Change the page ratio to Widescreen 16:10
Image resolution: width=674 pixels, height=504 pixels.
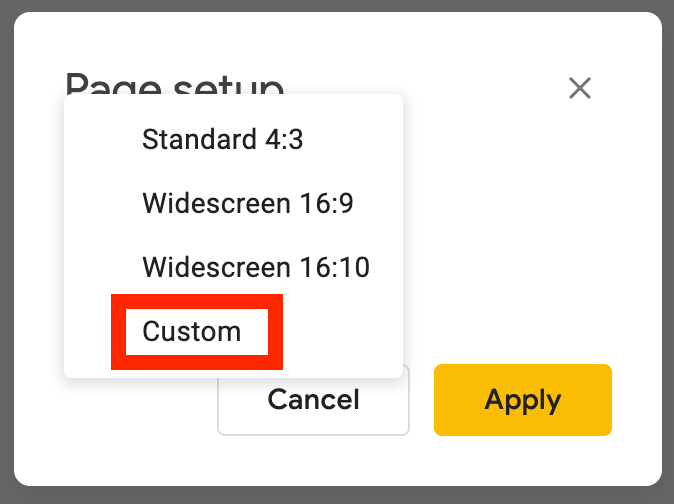(x=256, y=268)
